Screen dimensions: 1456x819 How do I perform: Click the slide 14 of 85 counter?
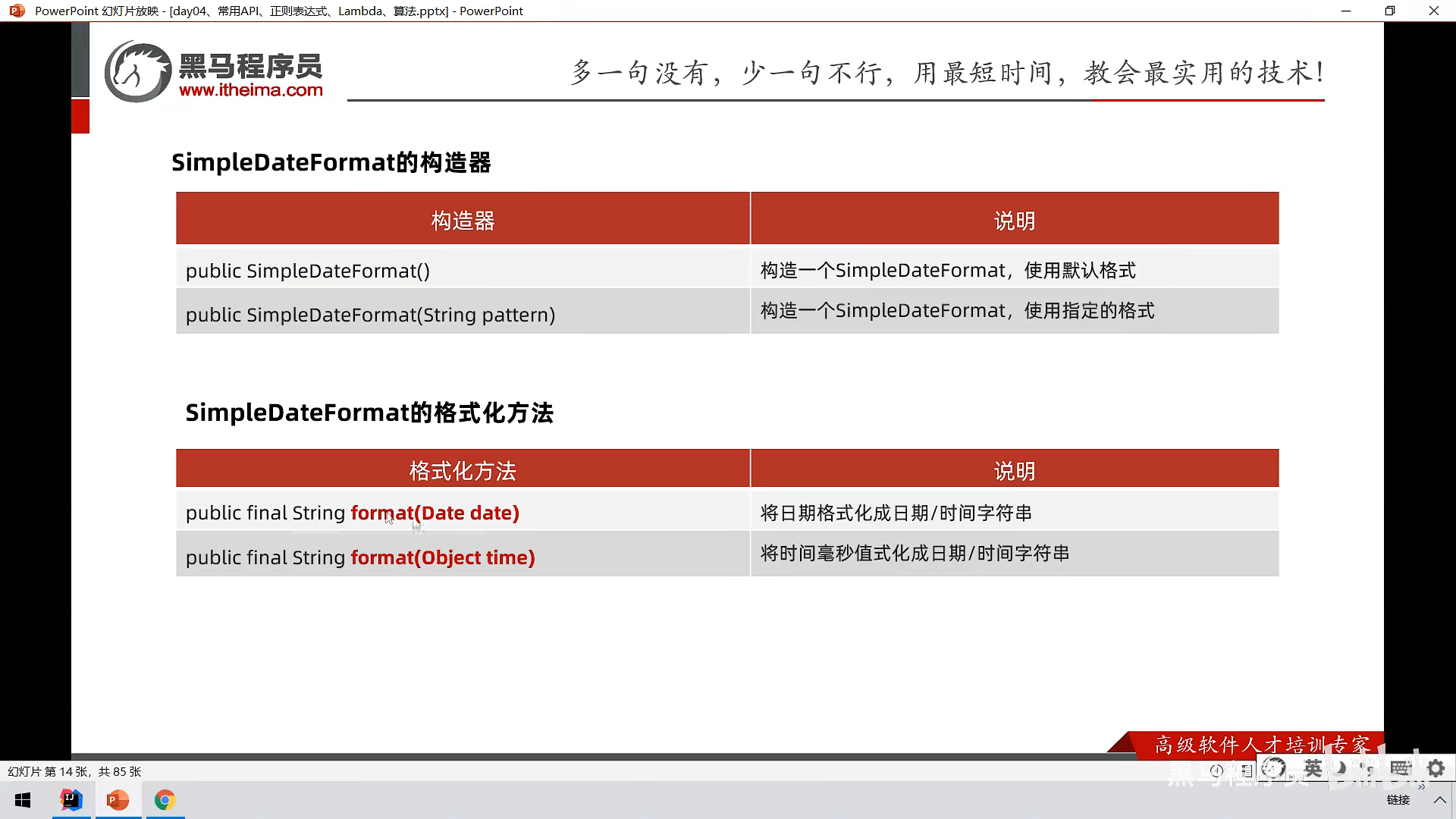click(x=74, y=771)
